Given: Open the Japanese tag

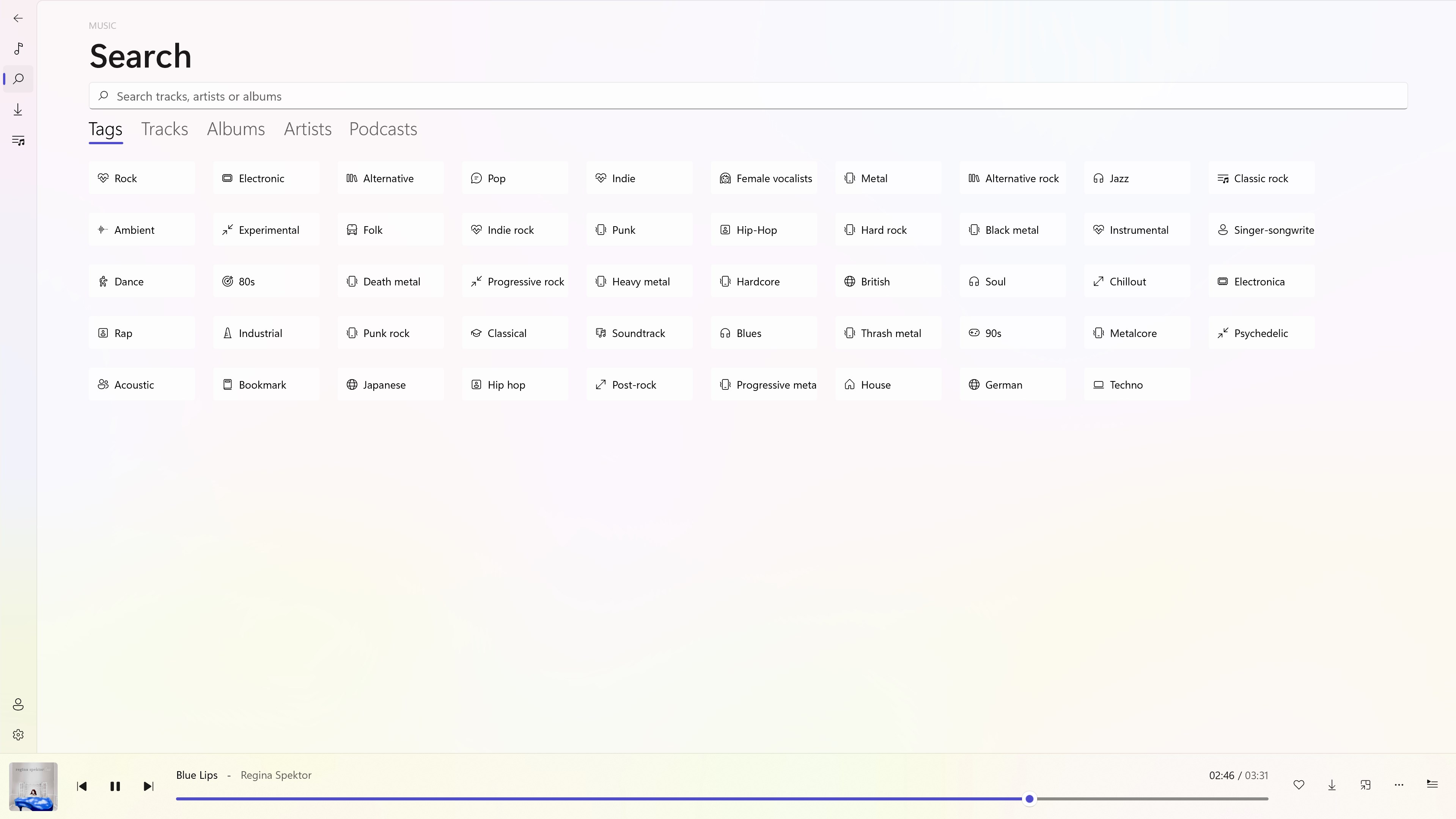Looking at the screenshot, I should tap(391, 384).
